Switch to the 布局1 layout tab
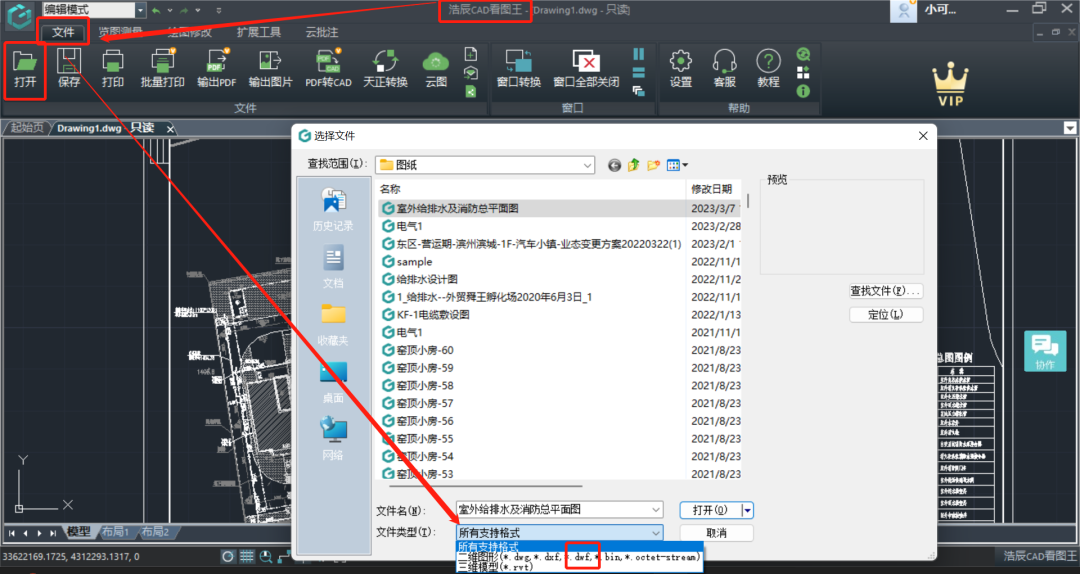1080x574 pixels. (x=116, y=532)
